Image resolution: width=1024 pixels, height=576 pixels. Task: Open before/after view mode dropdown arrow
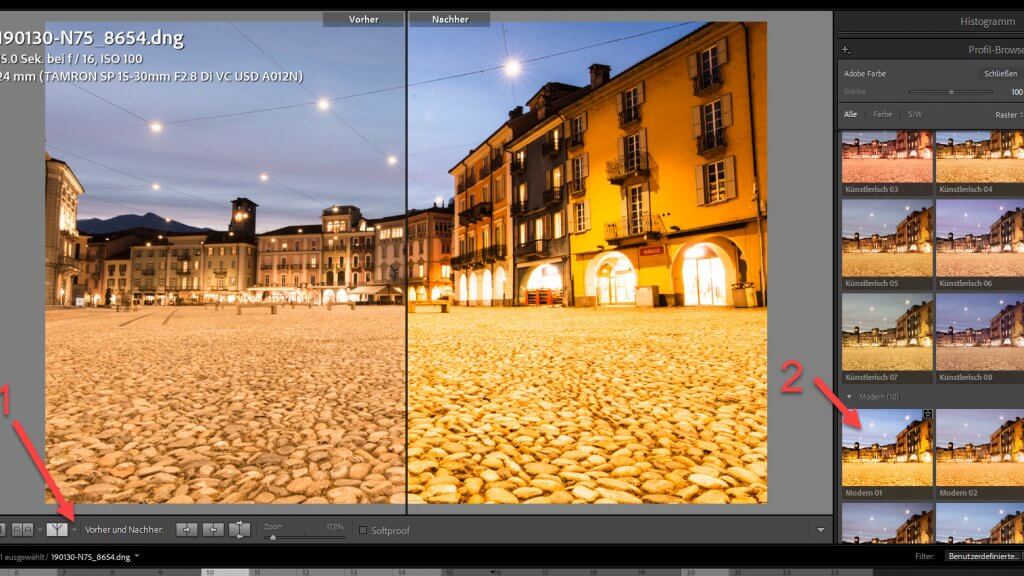[x=74, y=530]
